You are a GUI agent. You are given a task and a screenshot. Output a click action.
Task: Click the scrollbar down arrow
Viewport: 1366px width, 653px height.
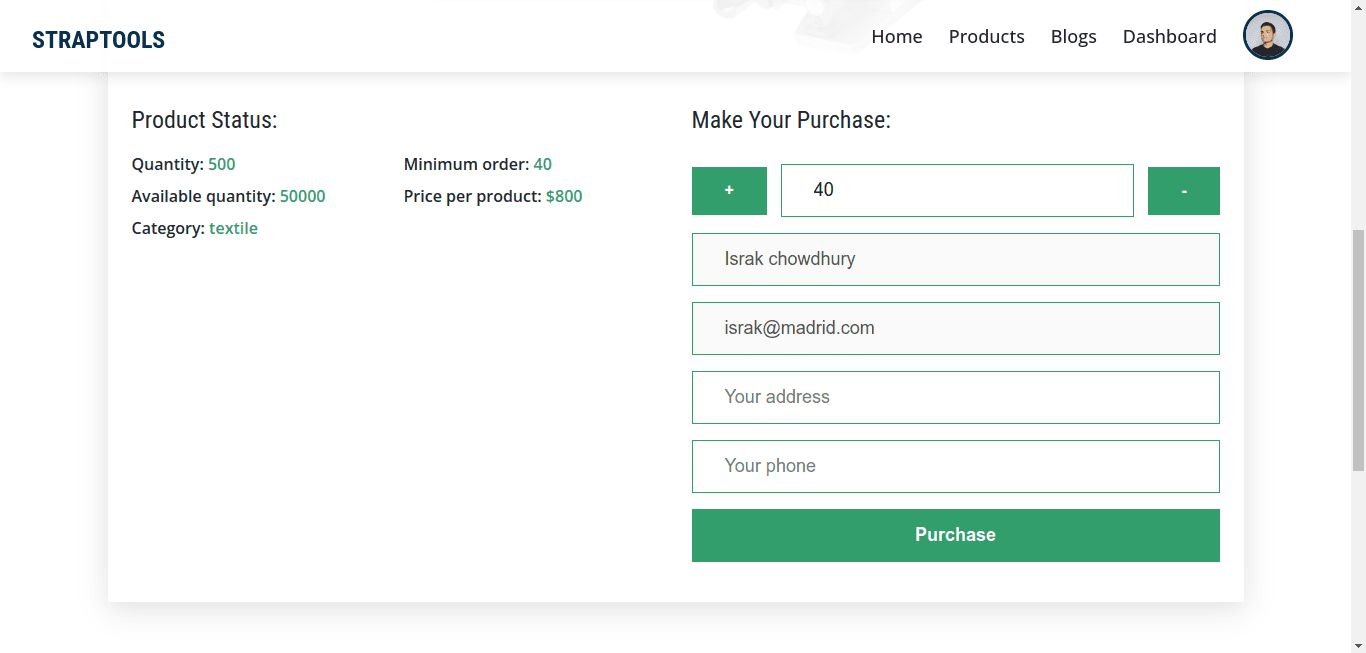[1358, 645]
